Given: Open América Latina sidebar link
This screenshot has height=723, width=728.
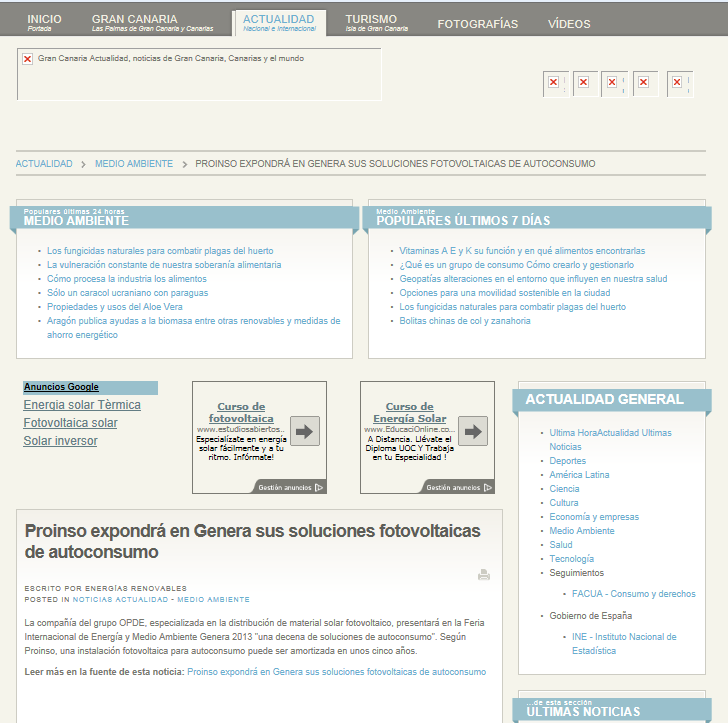Looking at the screenshot, I should pyautogui.click(x=579, y=475).
